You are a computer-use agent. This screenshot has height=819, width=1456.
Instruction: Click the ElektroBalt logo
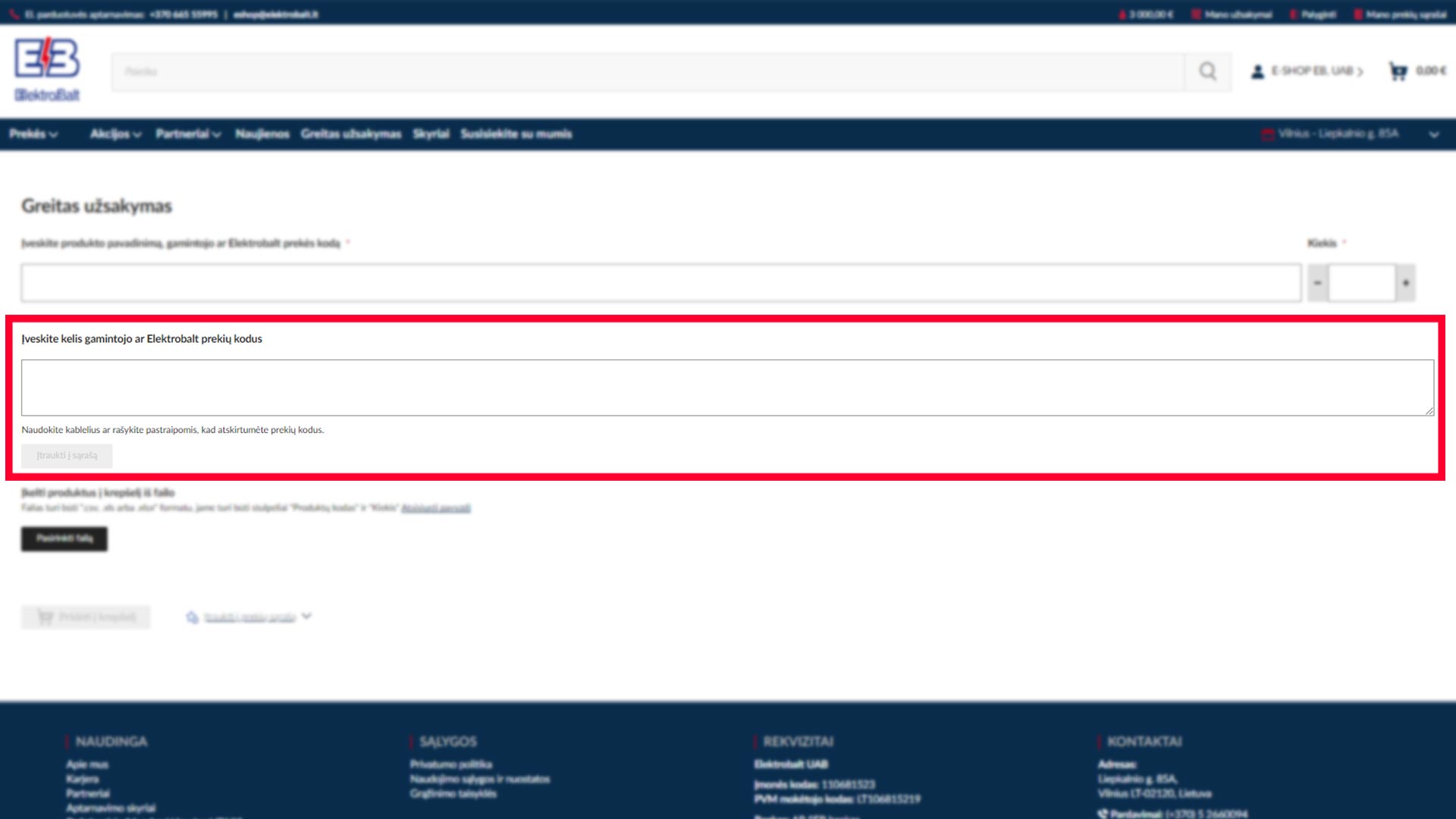(47, 68)
